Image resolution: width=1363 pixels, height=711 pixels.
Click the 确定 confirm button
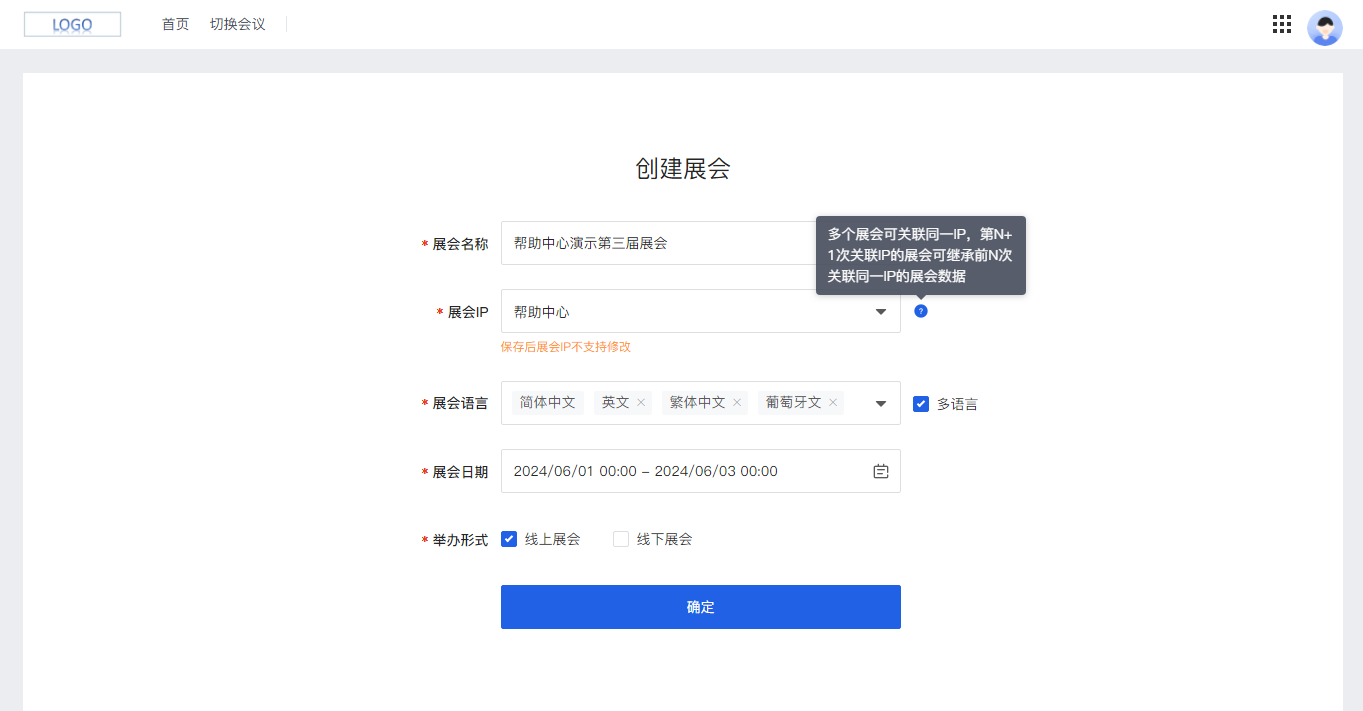coord(700,606)
